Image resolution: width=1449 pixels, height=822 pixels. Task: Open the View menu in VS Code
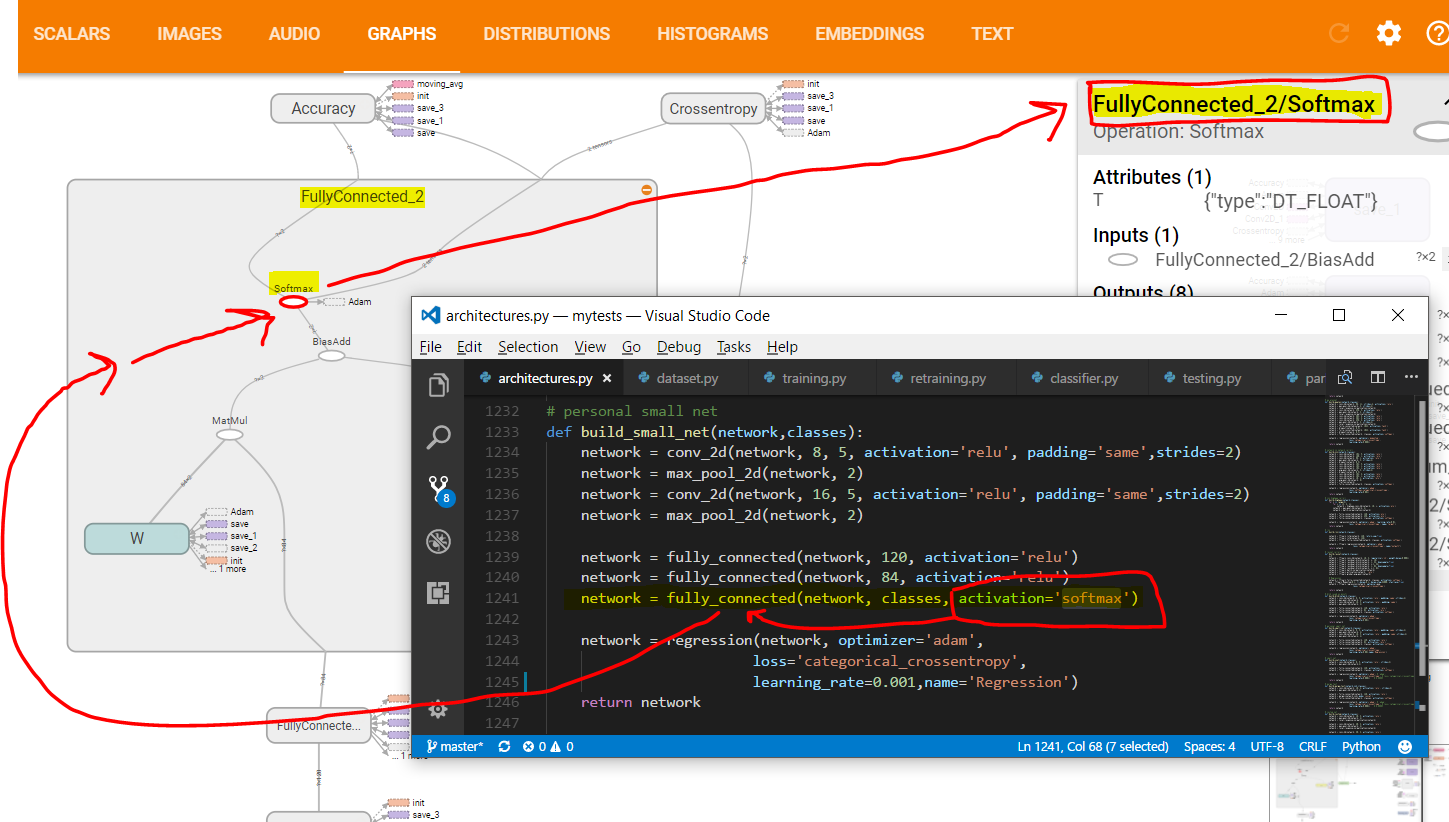[590, 347]
